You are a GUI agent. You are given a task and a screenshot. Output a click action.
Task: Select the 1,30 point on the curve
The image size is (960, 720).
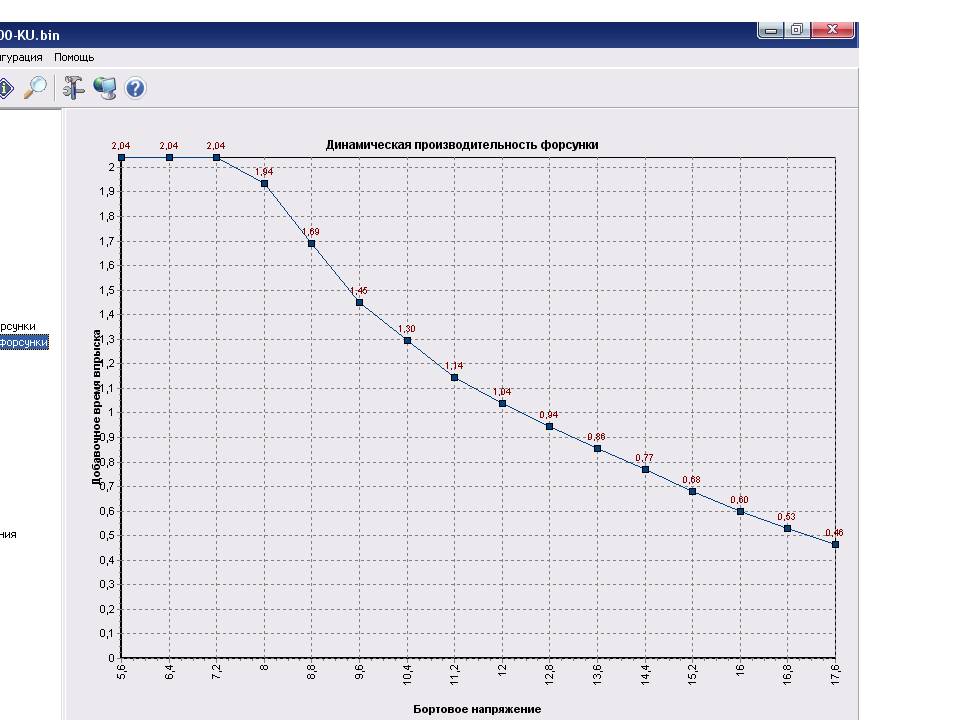[407, 340]
